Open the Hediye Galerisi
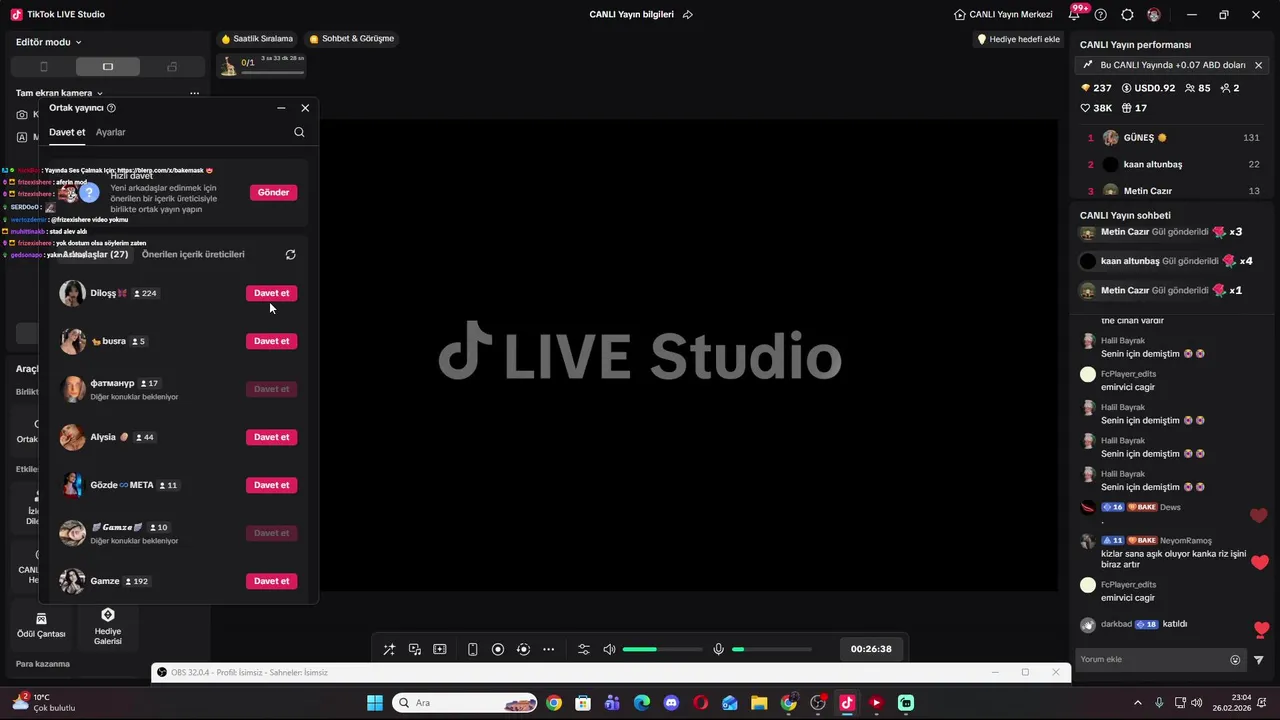This screenshot has width=1280, height=720. click(x=108, y=626)
